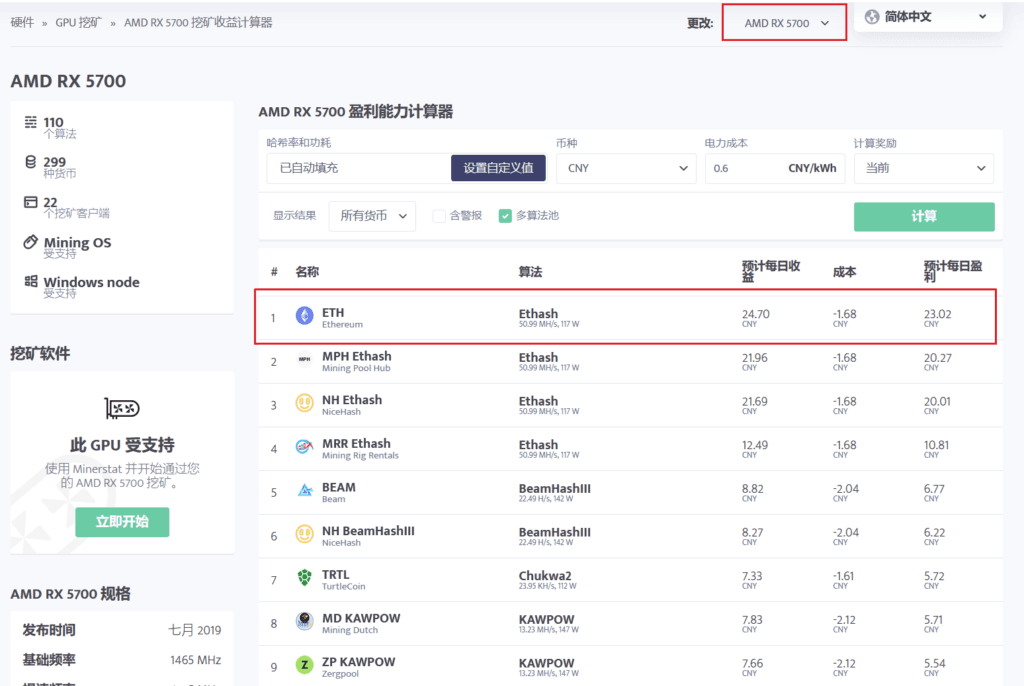Open the GPU 挖矿 breadcrumb link
The width and height of the screenshot is (1024, 686).
click(78, 22)
